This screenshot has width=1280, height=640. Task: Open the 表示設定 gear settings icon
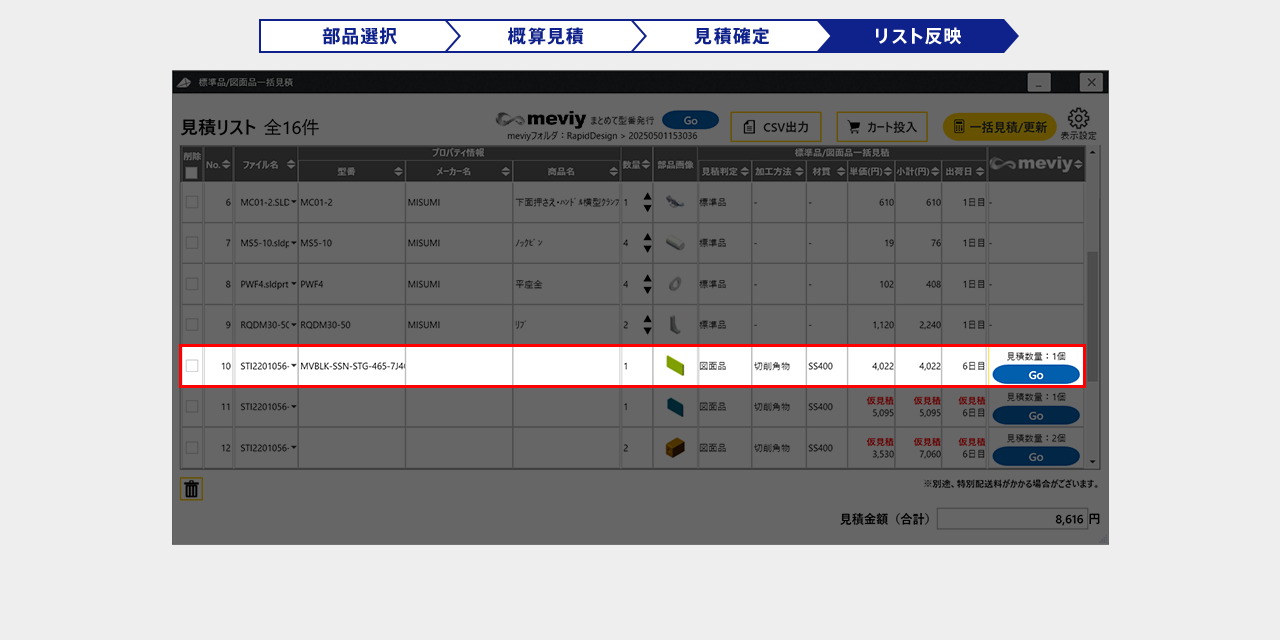pos(1078,120)
